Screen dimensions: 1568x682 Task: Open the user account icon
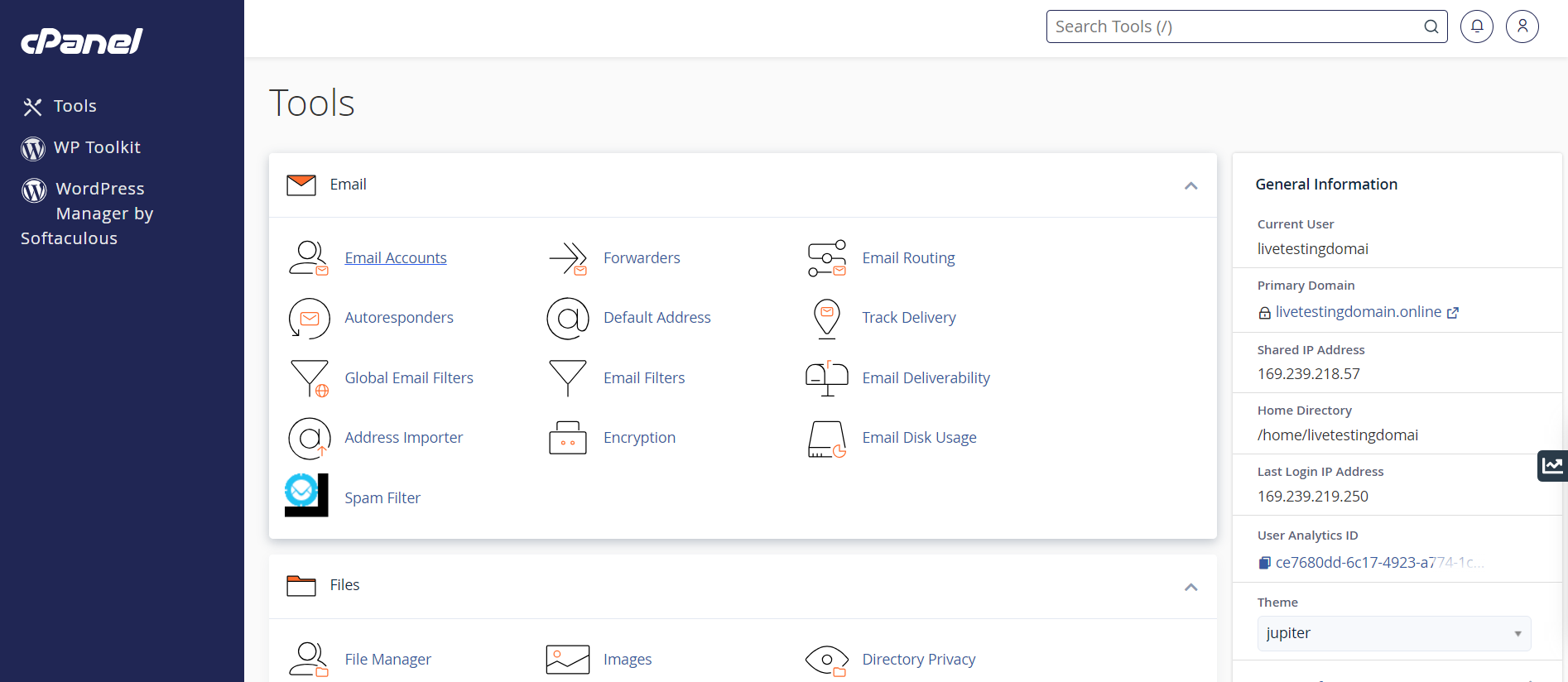[1522, 26]
